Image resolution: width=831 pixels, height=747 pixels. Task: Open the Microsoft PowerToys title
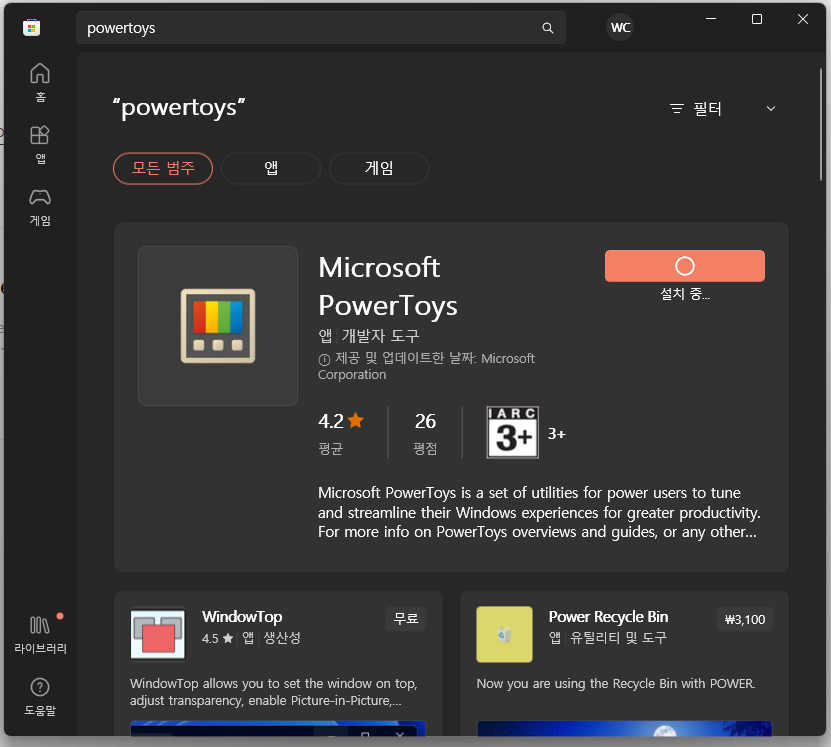tap(387, 287)
